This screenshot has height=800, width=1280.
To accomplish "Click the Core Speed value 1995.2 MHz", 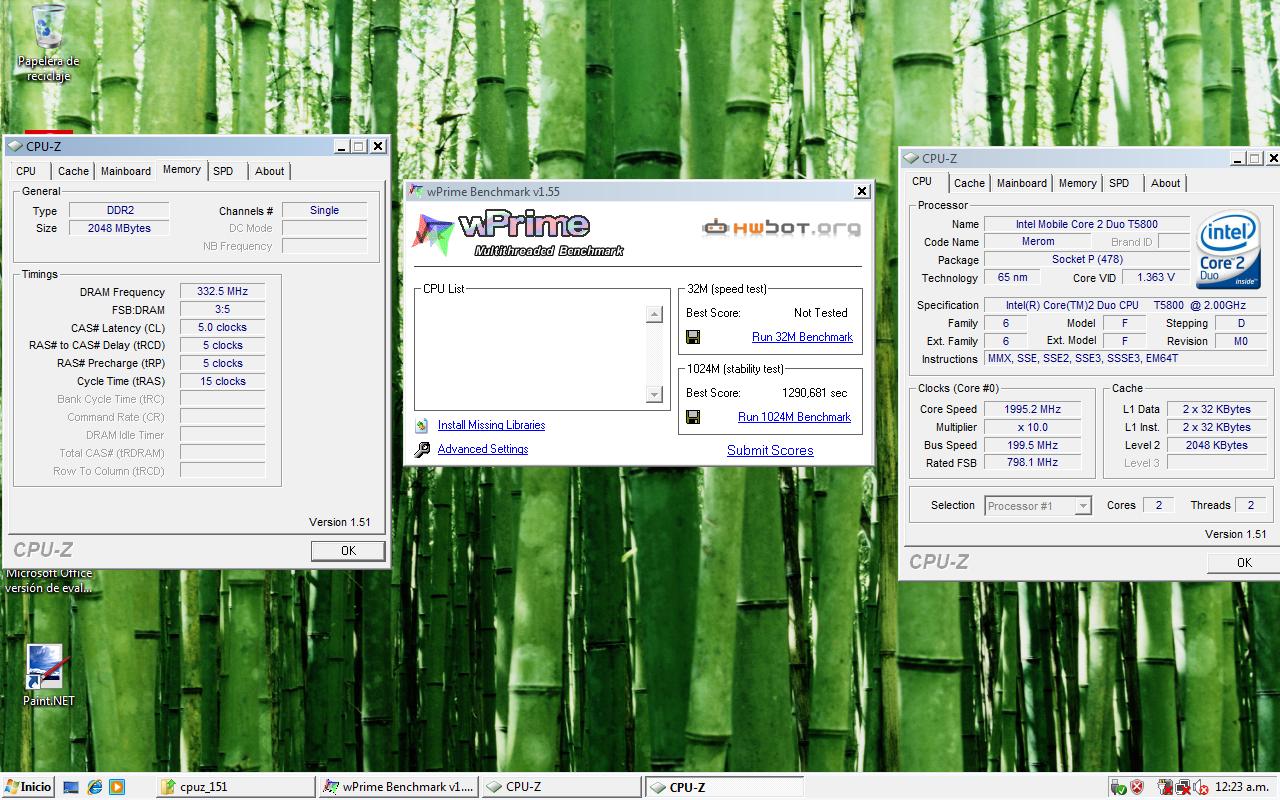I will tap(1032, 409).
